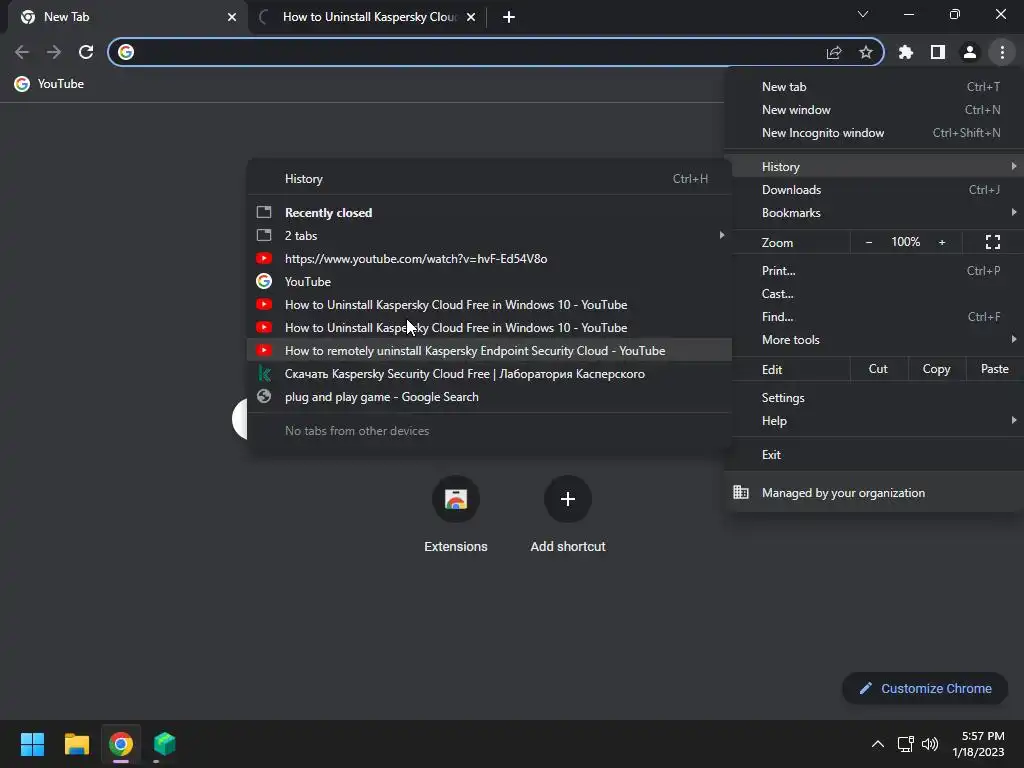Reopen remotely uninstall Kaspersky Endpoint entry
1024x768 pixels.
[489, 351]
